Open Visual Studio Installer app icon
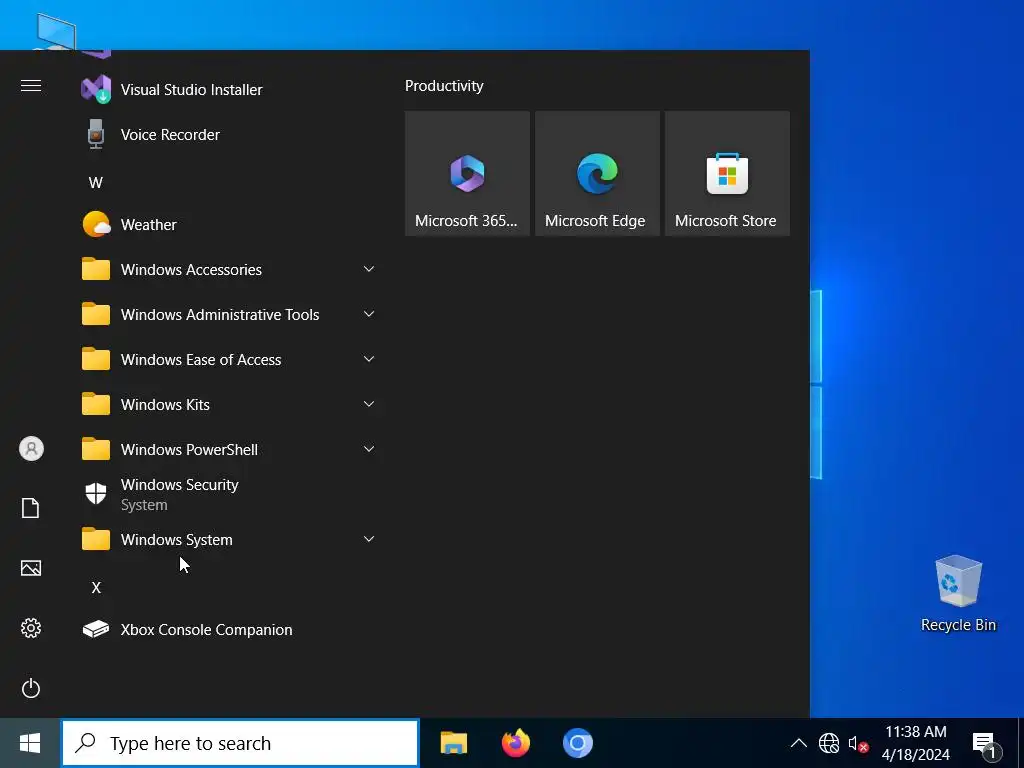Image resolution: width=1024 pixels, height=768 pixels. coord(96,89)
